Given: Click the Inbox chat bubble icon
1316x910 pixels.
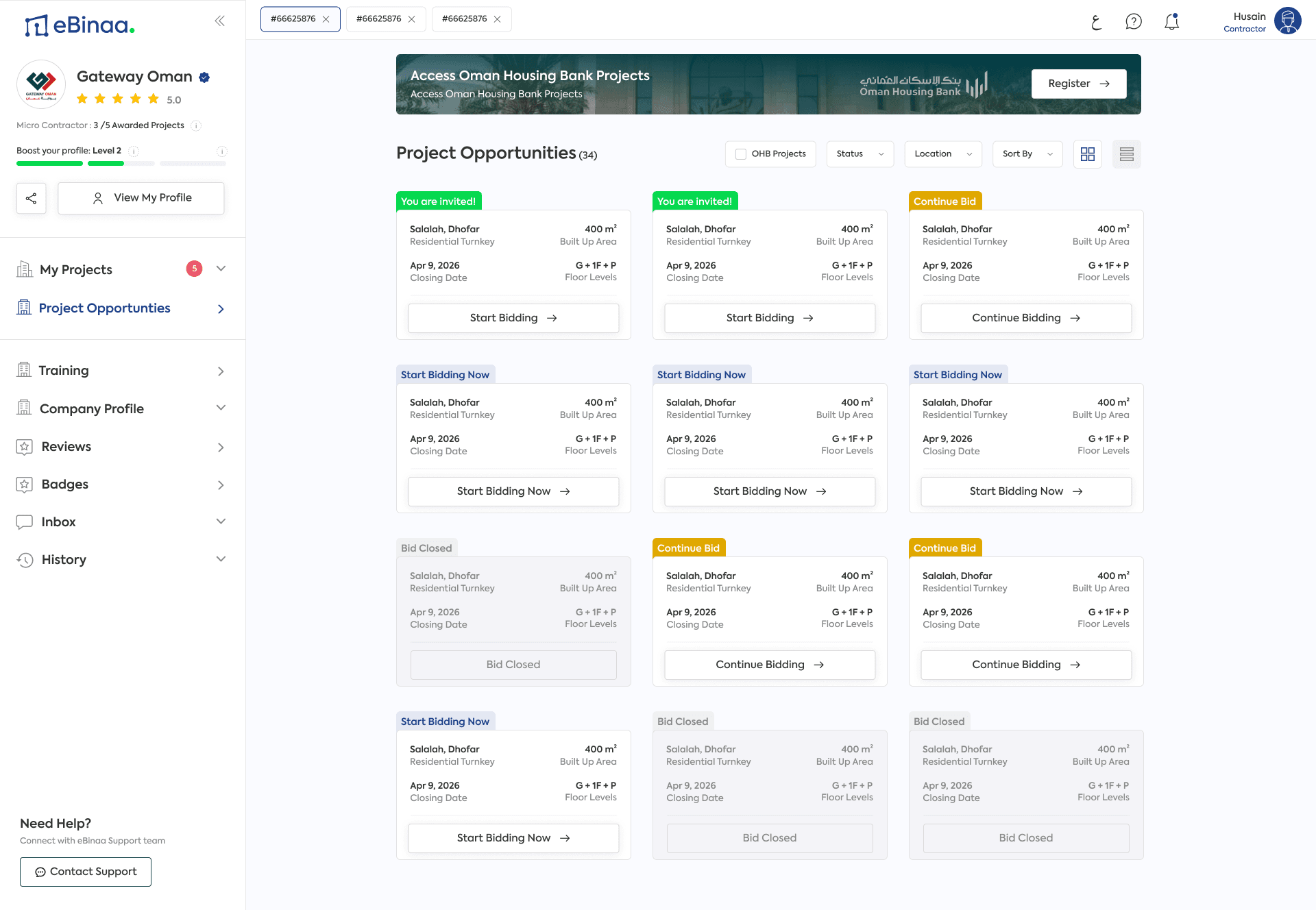Looking at the screenshot, I should (x=25, y=522).
